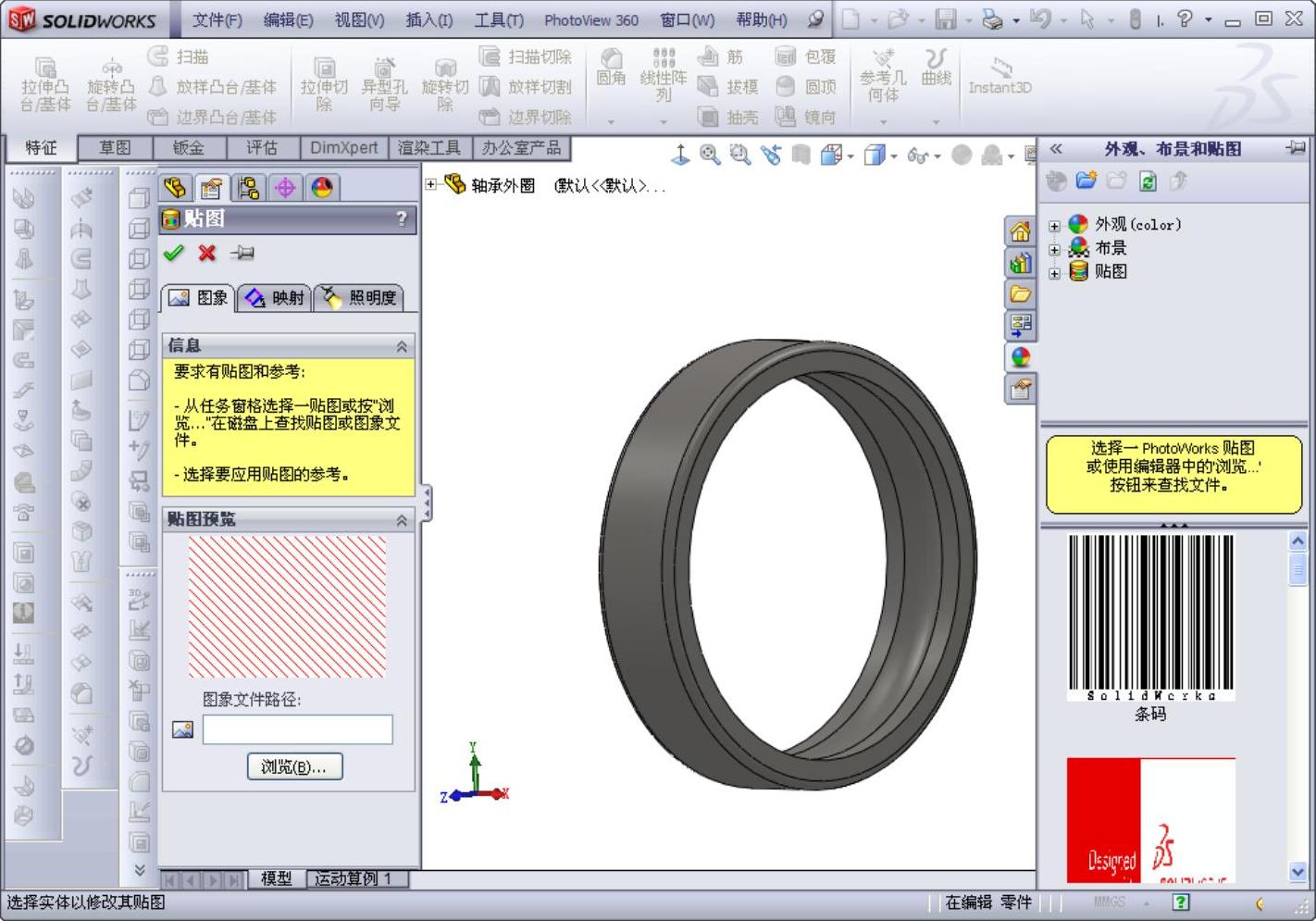Open FeatureManager design tree tab icon
The image size is (1316, 921).
click(175, 188)
